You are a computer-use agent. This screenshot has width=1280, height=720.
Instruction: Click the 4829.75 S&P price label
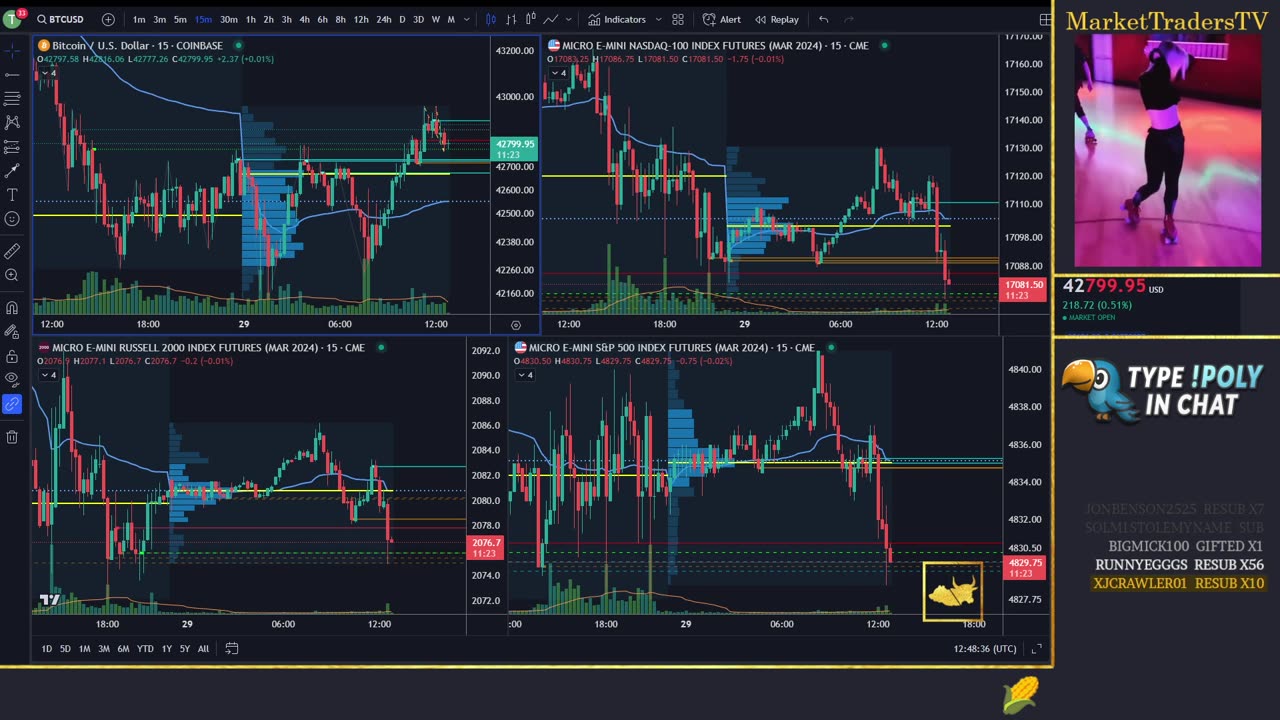point(1025,567)
